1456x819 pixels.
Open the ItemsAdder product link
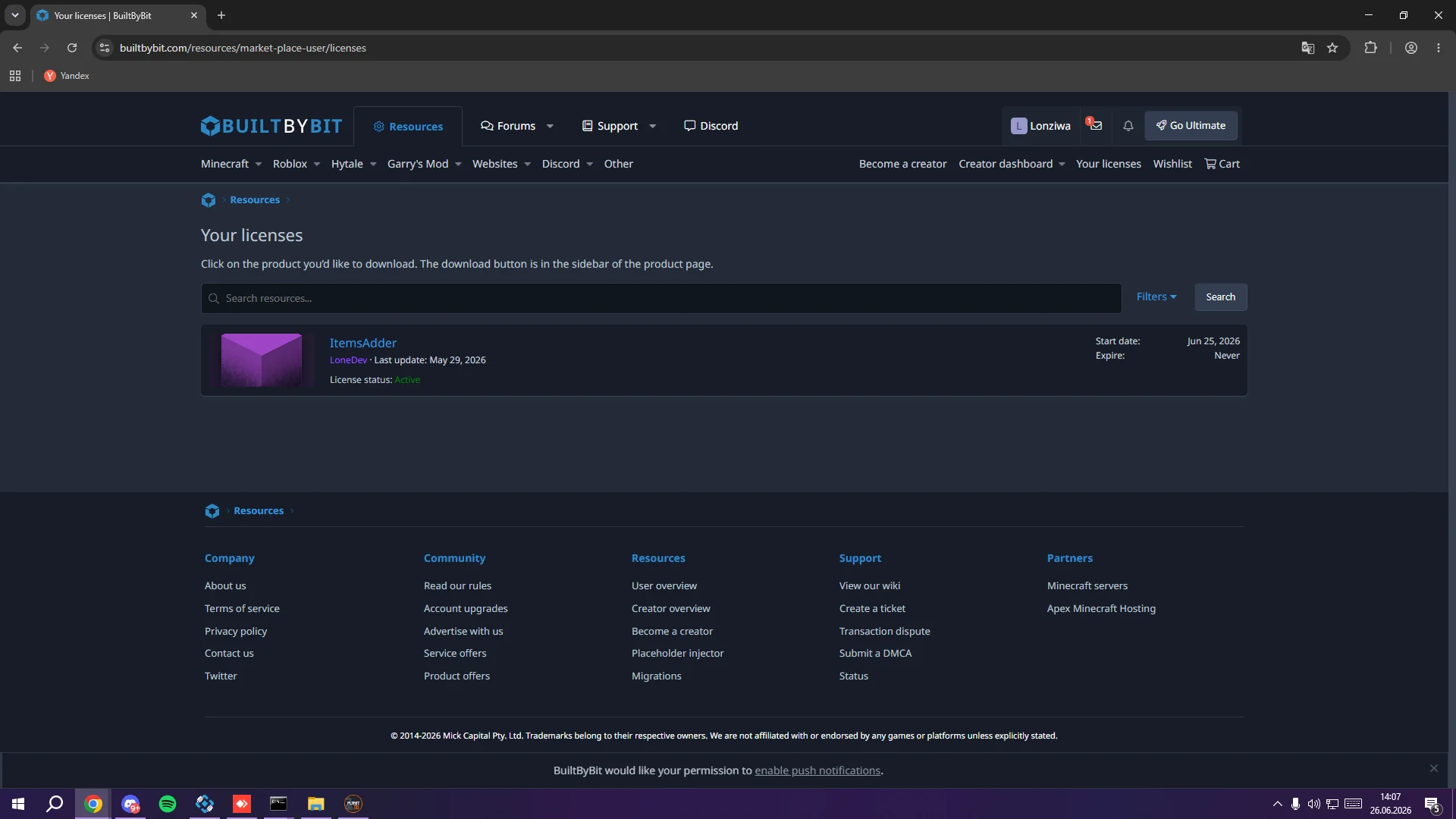362,343
